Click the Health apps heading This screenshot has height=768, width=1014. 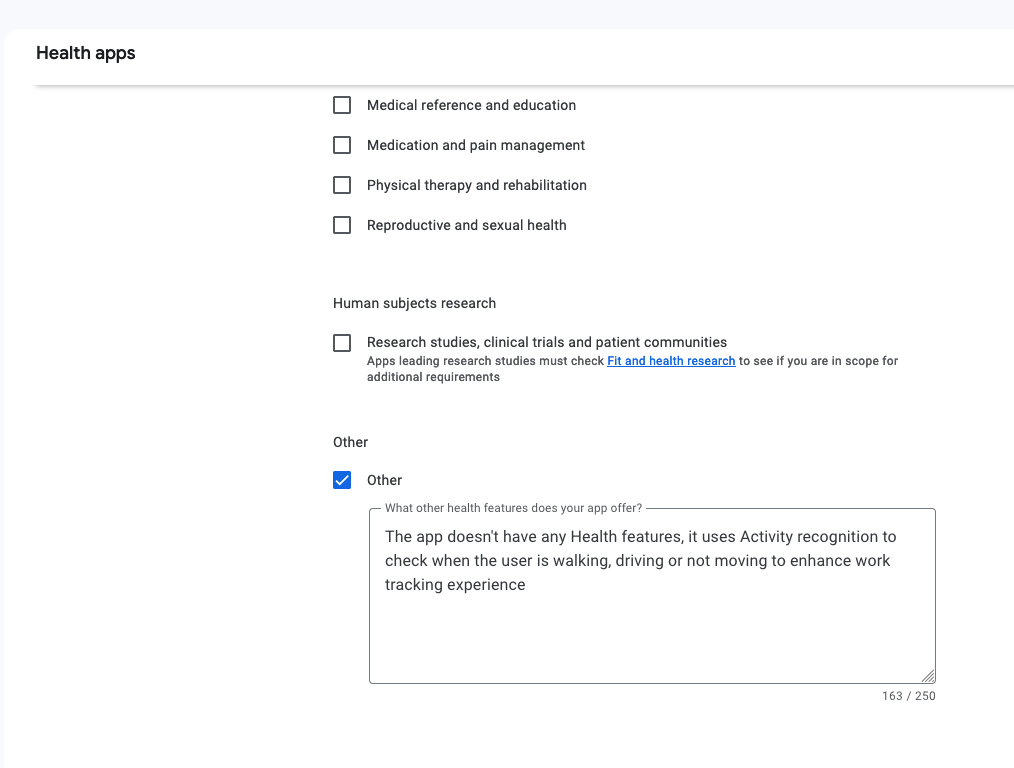coord(86,53)
